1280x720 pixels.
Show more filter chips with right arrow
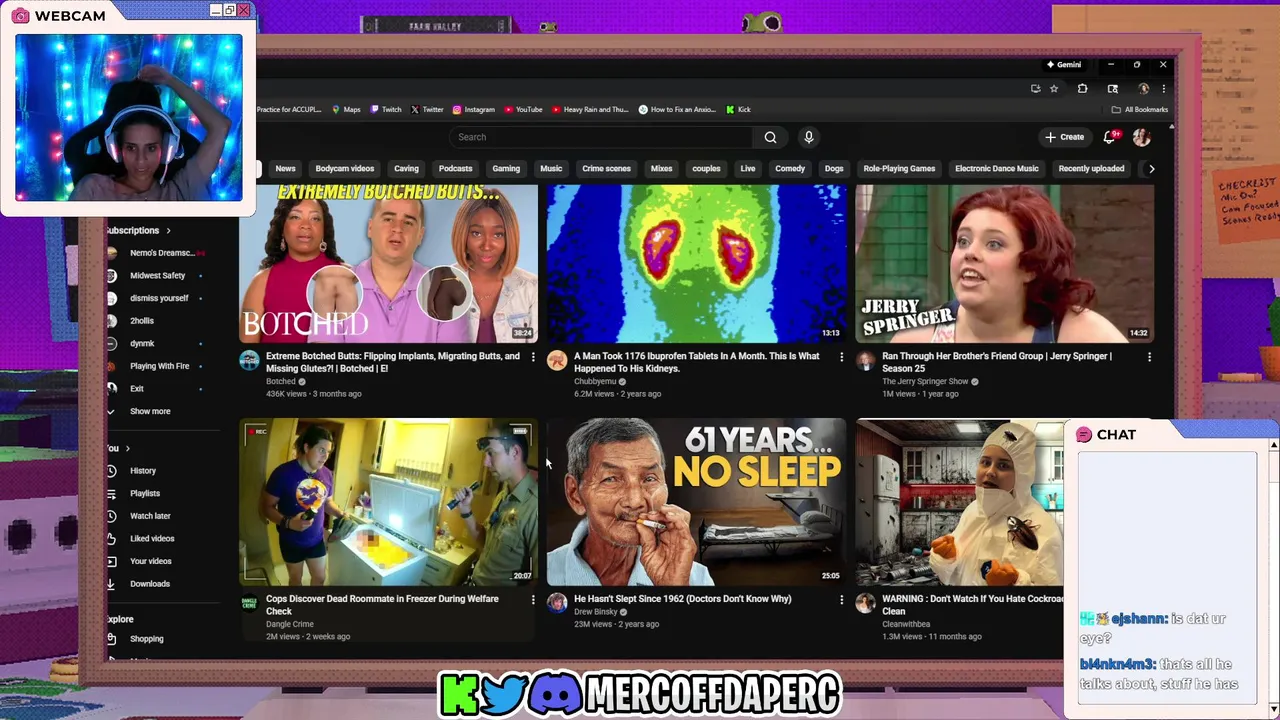pos(1151,169)
